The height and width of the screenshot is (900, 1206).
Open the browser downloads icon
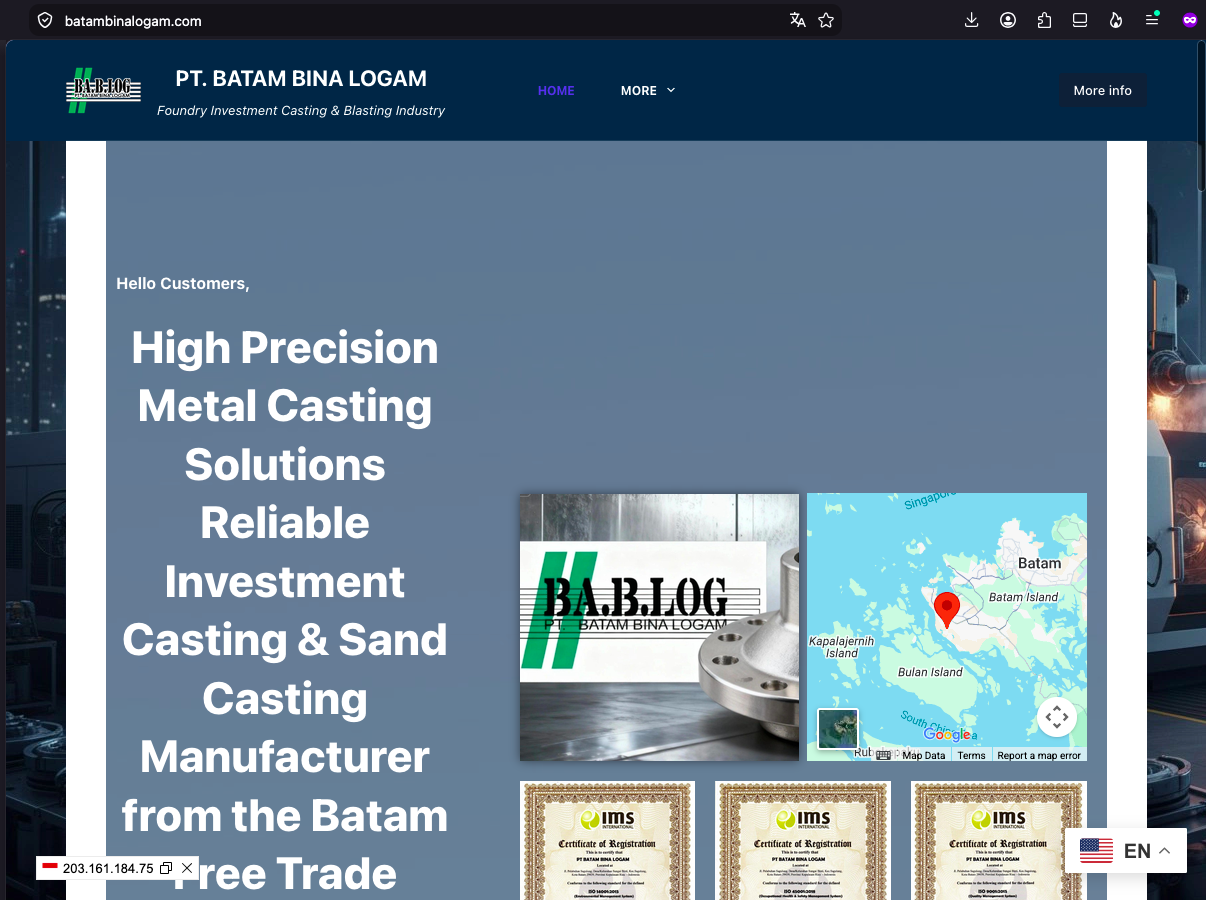click(x=971, y=20)
